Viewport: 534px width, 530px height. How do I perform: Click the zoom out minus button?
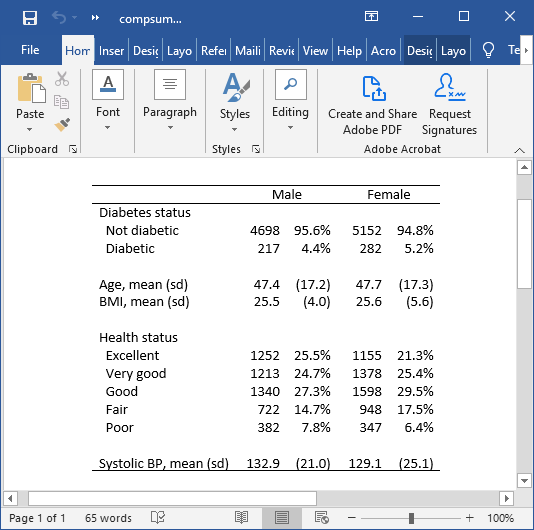352,518
